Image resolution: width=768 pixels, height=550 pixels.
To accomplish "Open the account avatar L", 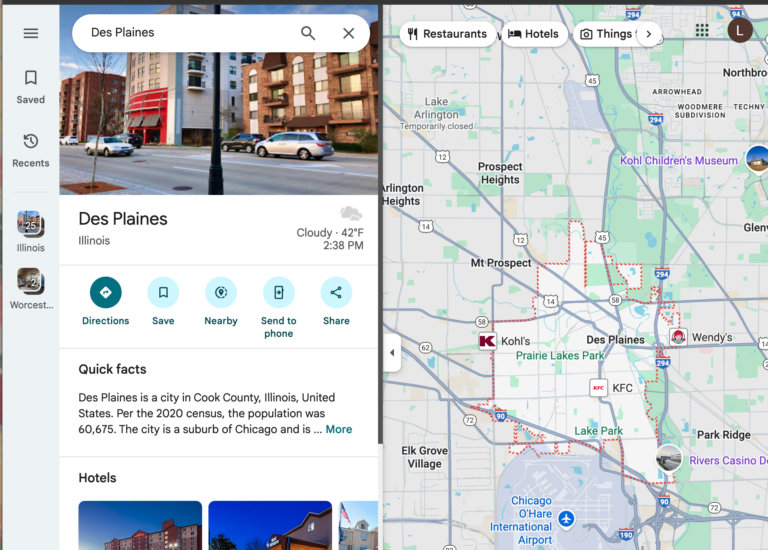I will [x=740, y=30].
